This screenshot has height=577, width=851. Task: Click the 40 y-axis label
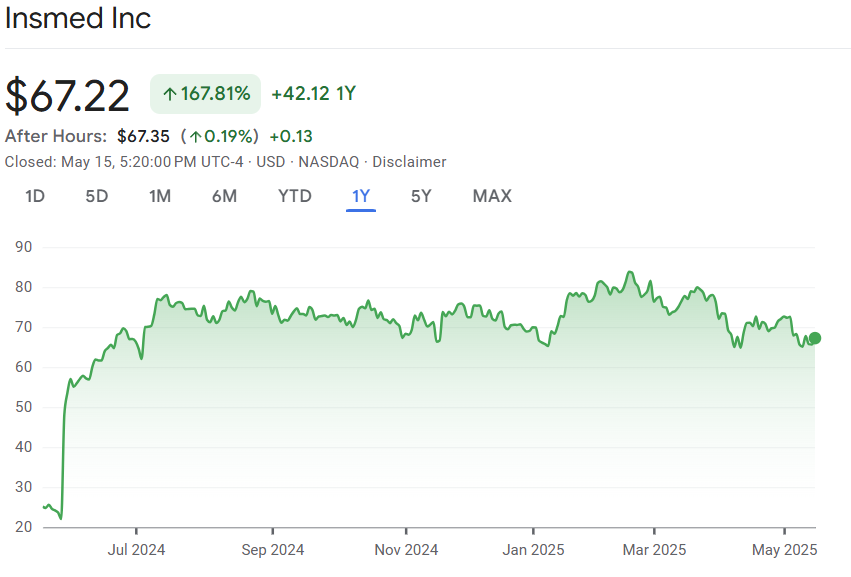pyautogui.click(x=24, y=447)
